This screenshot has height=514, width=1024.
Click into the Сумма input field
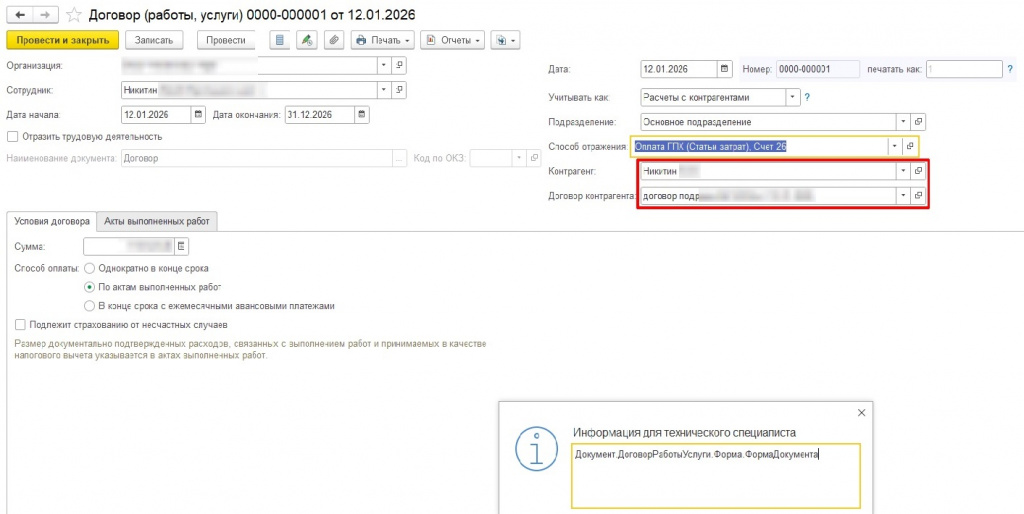129,246
